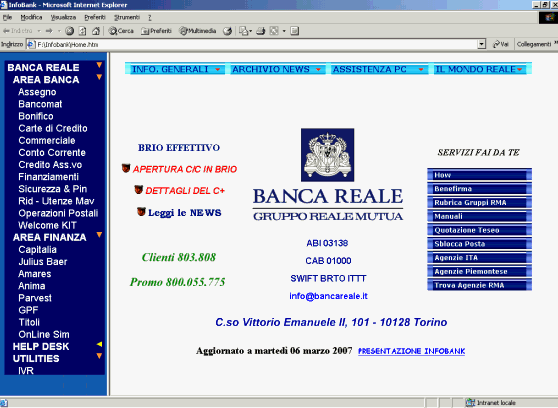Click the Stop loading toolbar icon
This screenshot has width=558, height=408.
[x=70, y=31]
